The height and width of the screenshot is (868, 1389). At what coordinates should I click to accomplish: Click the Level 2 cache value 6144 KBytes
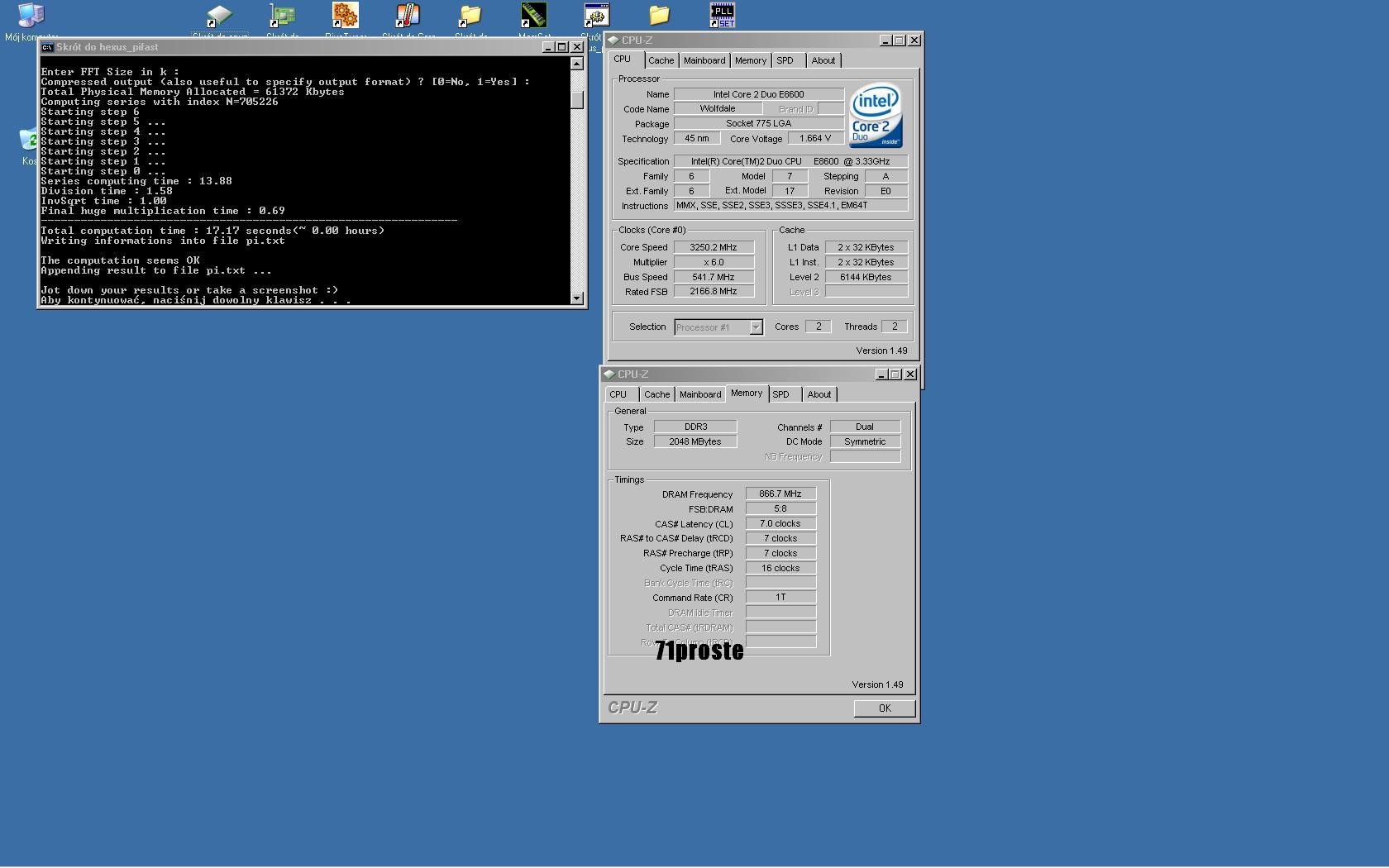click(866, 277)
